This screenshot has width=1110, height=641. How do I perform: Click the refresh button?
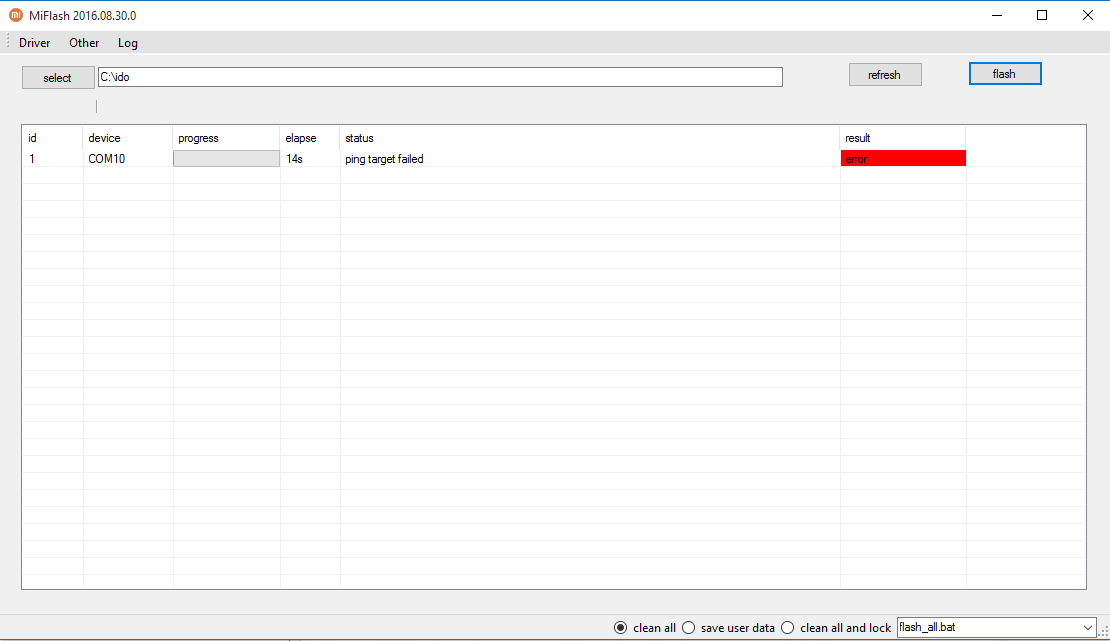click(x=885, y=75)
